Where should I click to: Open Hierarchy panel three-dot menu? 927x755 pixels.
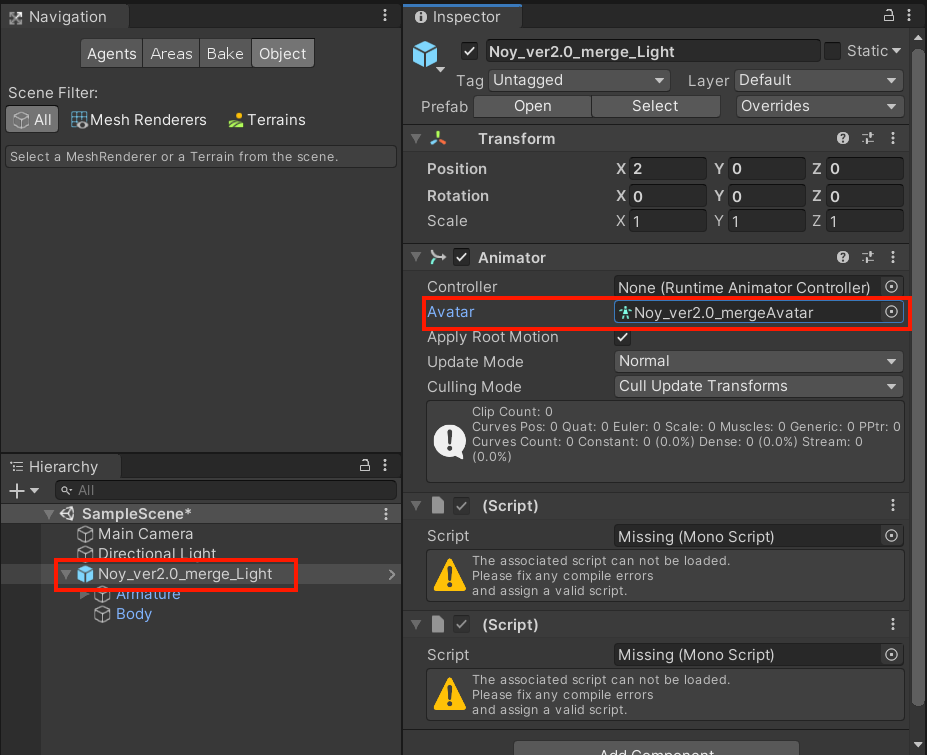coord(385,465)
